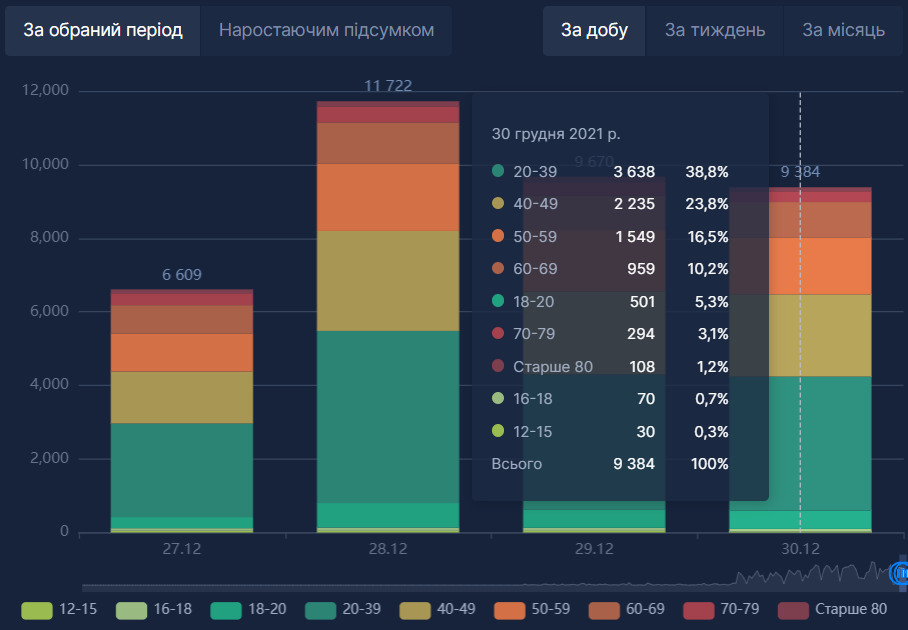908x630 pixels.
Task: Click the 50-59 orange legend swatch
Action: pyautogui.click(x=510, y=609)
